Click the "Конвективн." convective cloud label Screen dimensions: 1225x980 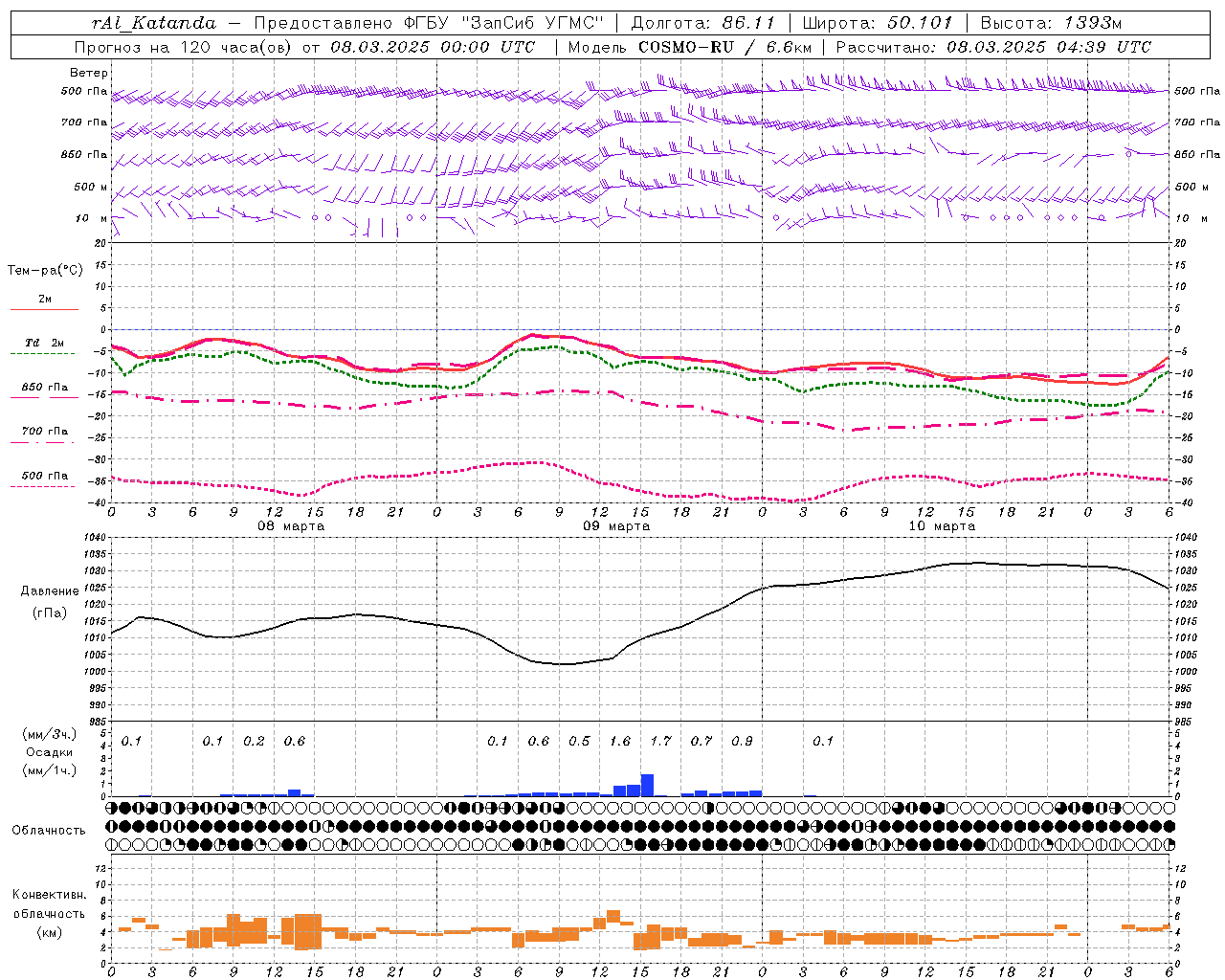tap(49, 895)
